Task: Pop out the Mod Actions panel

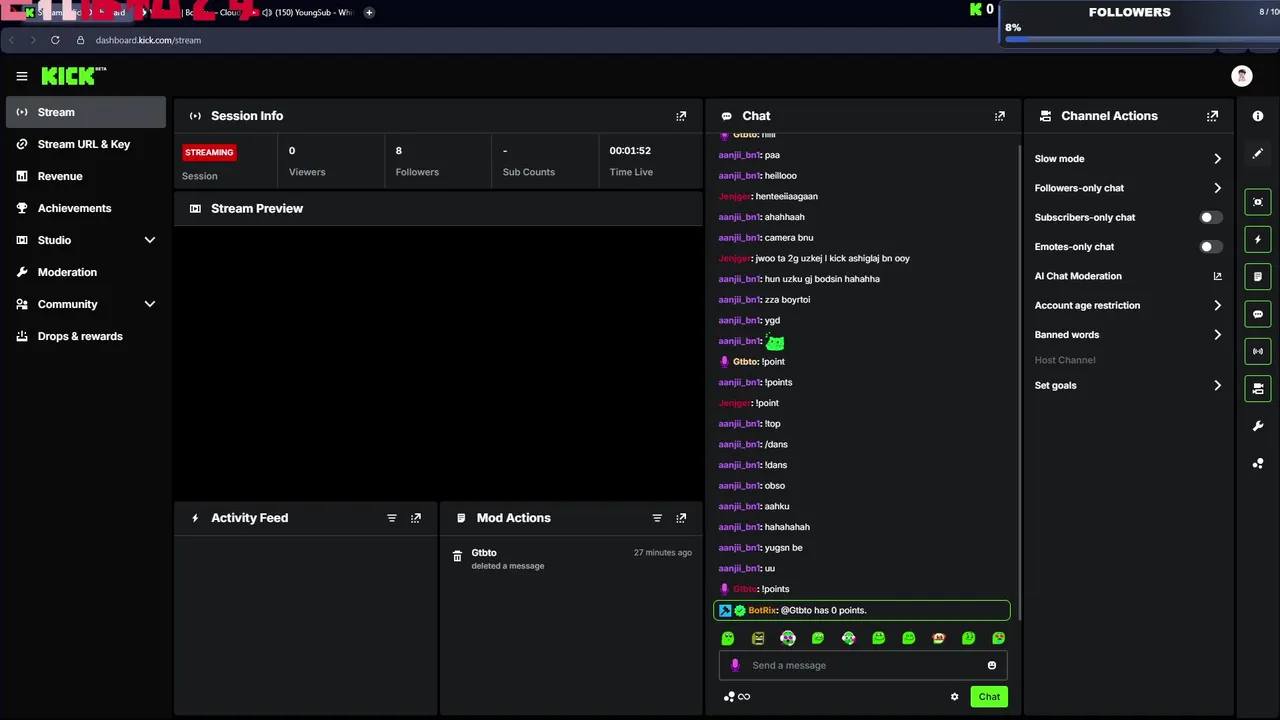Action: [x=681, y=518]
